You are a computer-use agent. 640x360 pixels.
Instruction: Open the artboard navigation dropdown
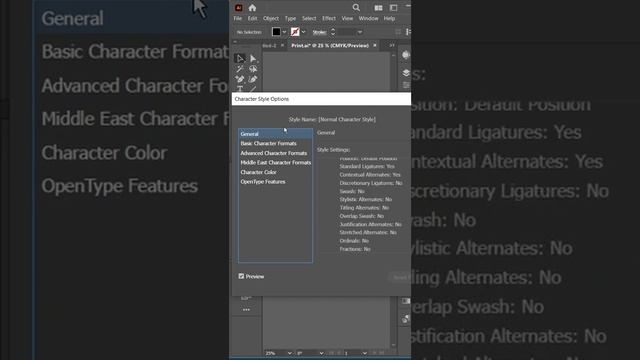(364, 353)
